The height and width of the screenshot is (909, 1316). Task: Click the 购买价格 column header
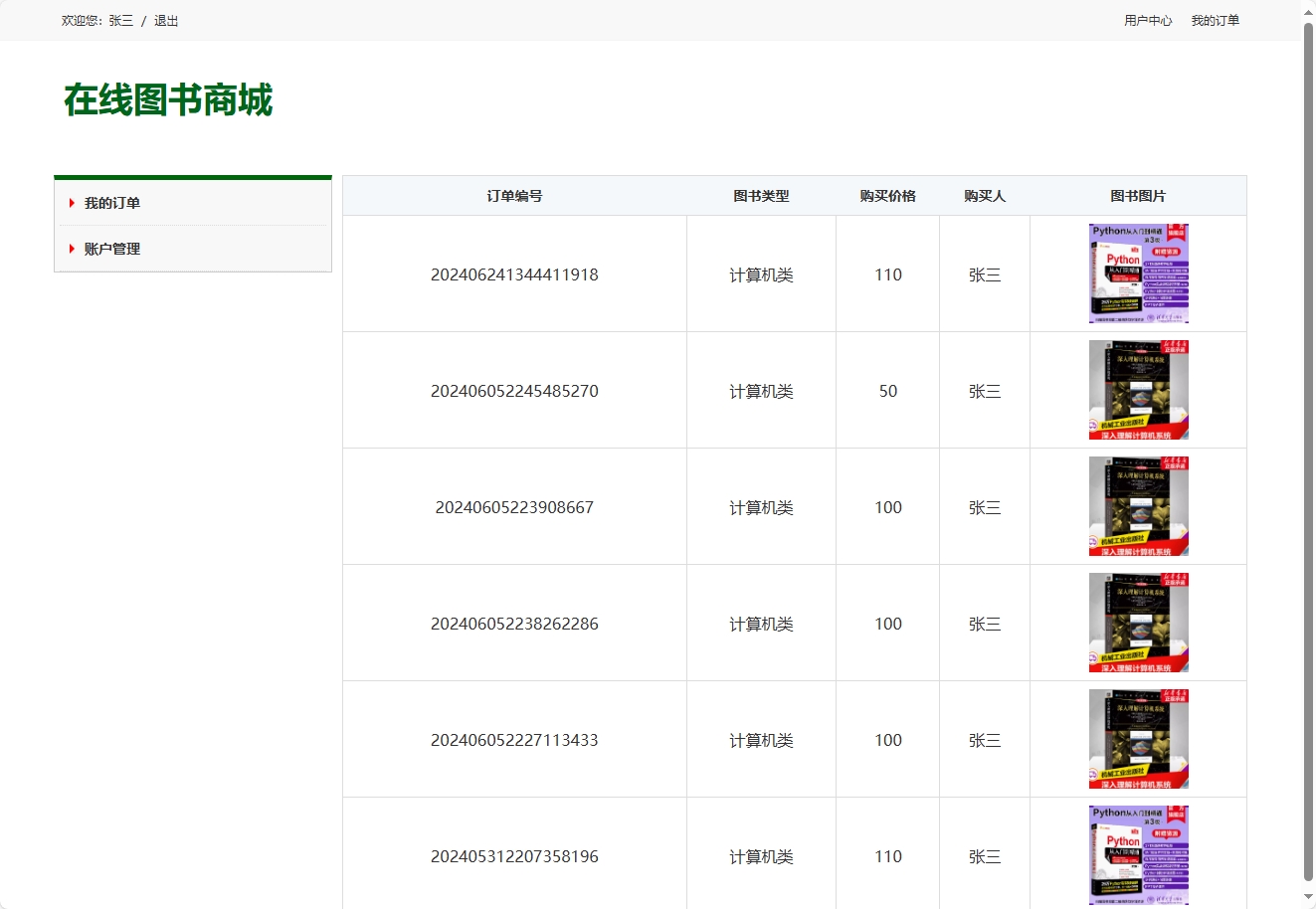click(887, 196)
